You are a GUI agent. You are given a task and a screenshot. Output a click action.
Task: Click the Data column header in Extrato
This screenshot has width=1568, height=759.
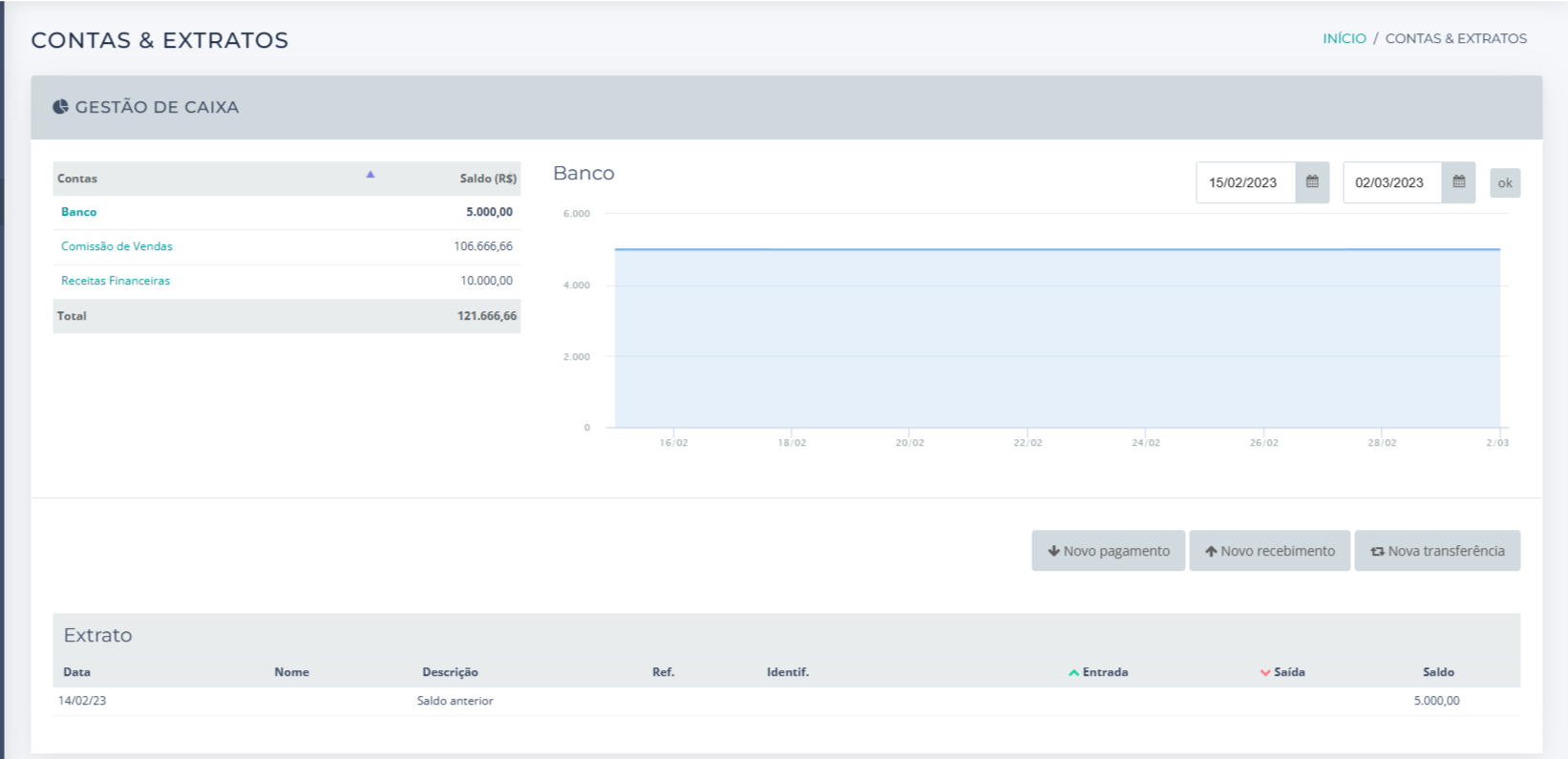pos(76,672)
